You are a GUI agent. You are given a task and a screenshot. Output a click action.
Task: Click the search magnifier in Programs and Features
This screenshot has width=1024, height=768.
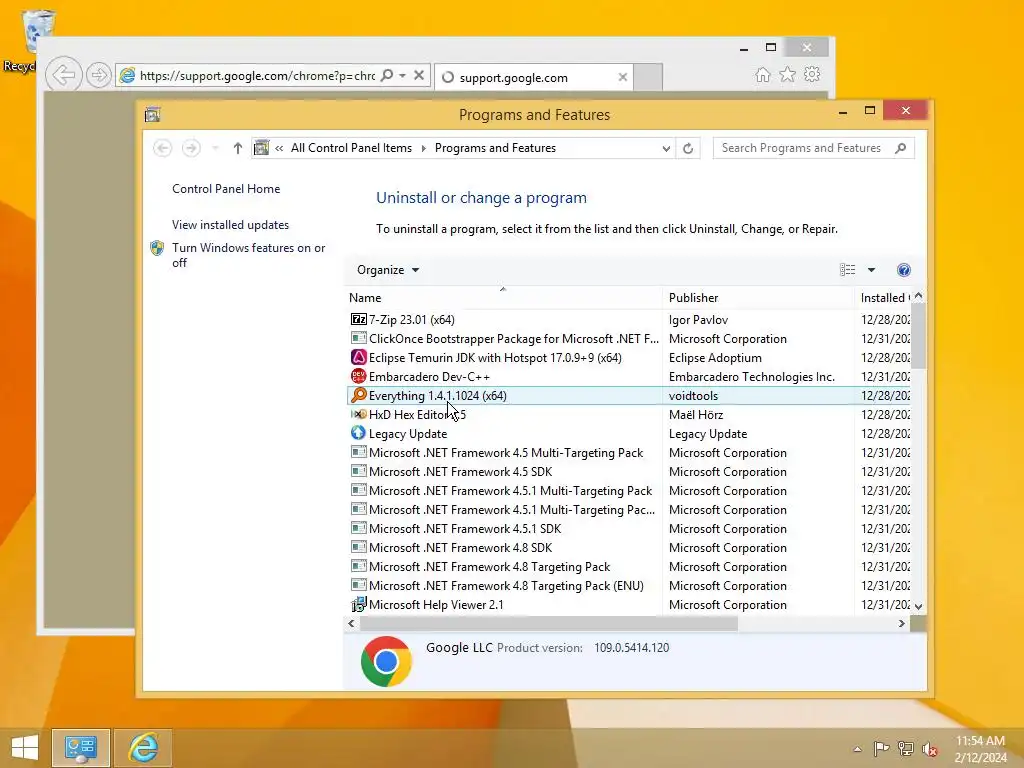tap(901, 148)
